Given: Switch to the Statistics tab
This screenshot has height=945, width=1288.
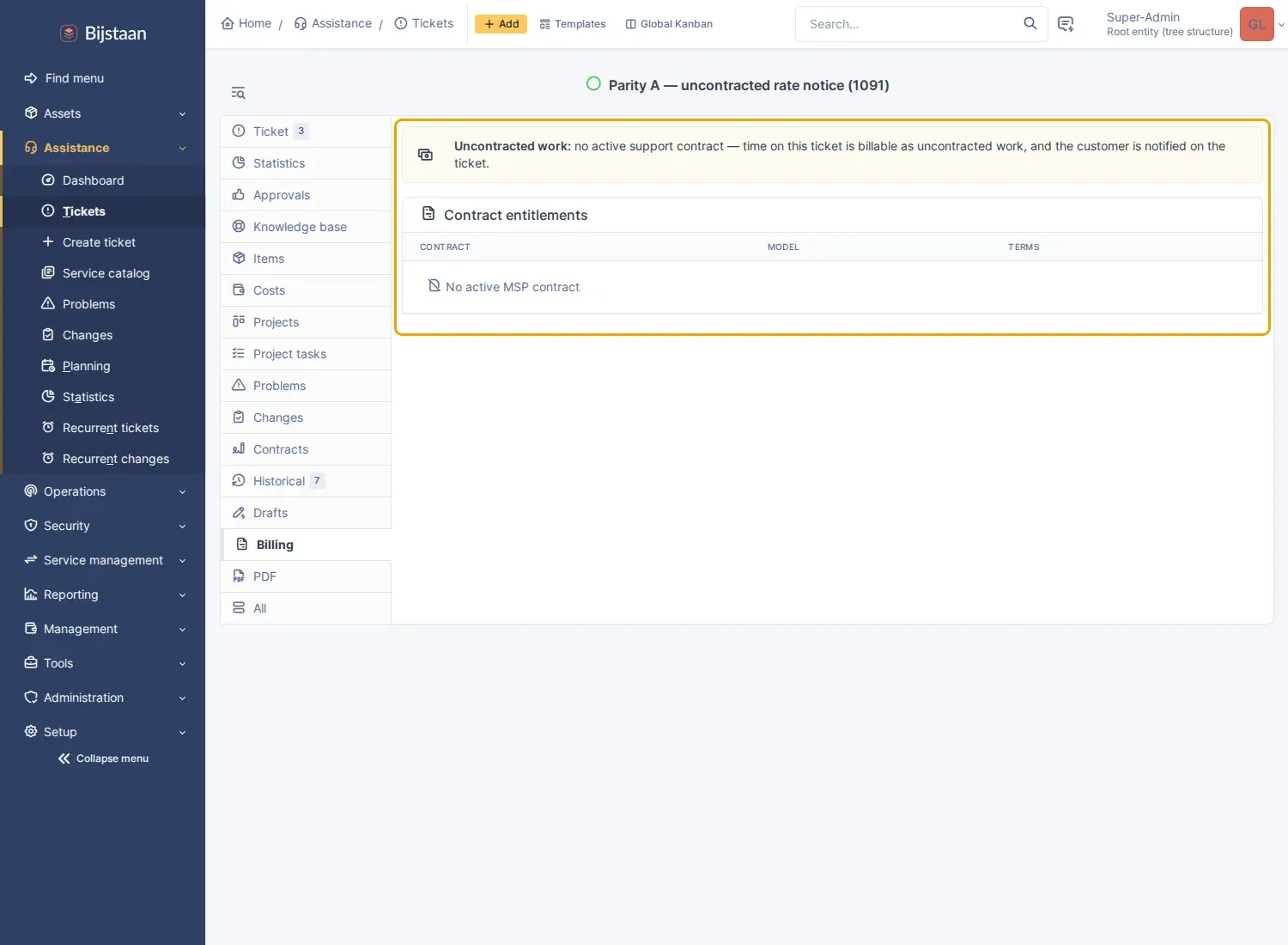Looking at the screenshot, I should [306, 163].
